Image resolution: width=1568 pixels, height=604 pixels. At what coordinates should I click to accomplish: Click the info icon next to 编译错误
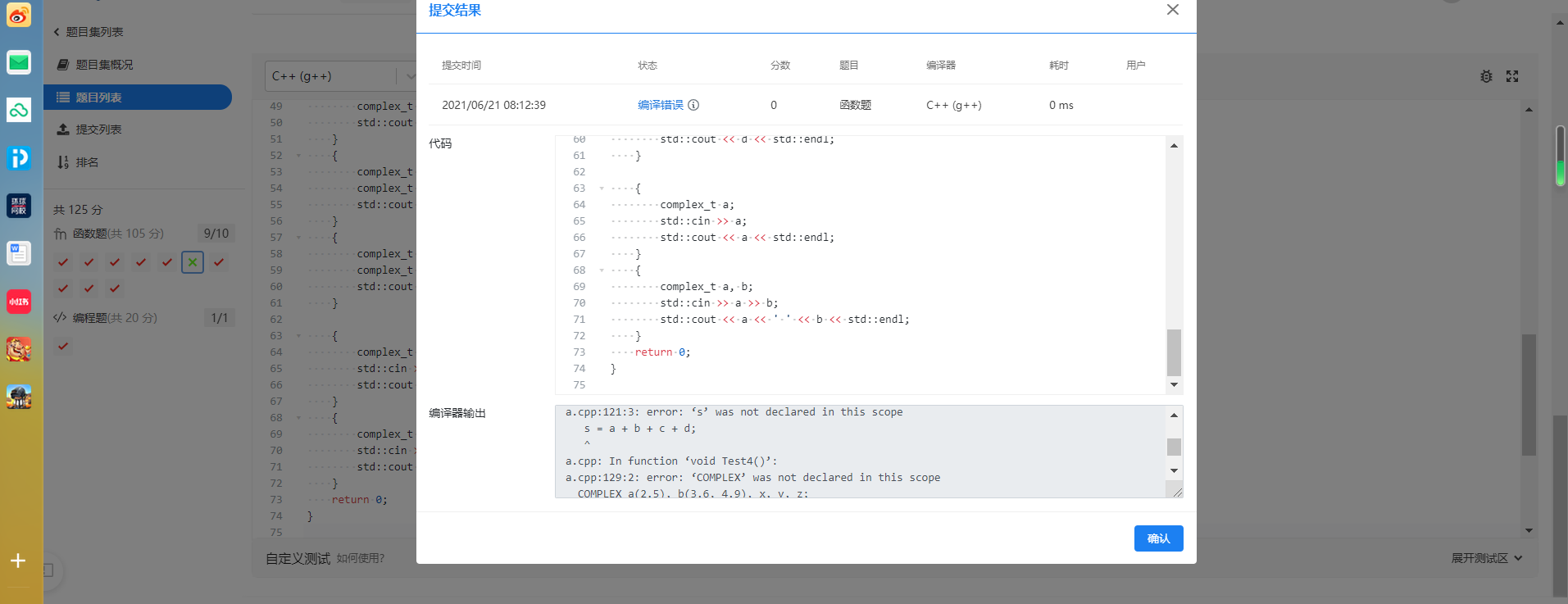[693, 105]
